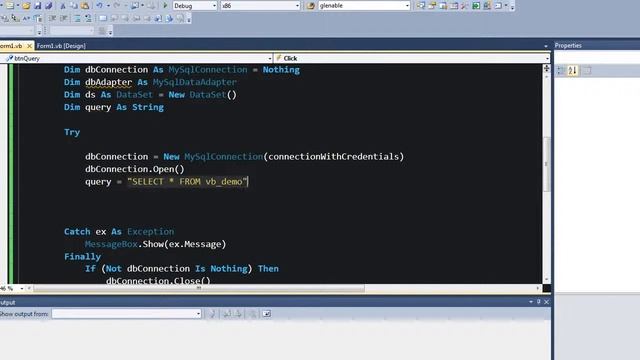
Task: Open the glenable find combo box
Action: point(364,6)
